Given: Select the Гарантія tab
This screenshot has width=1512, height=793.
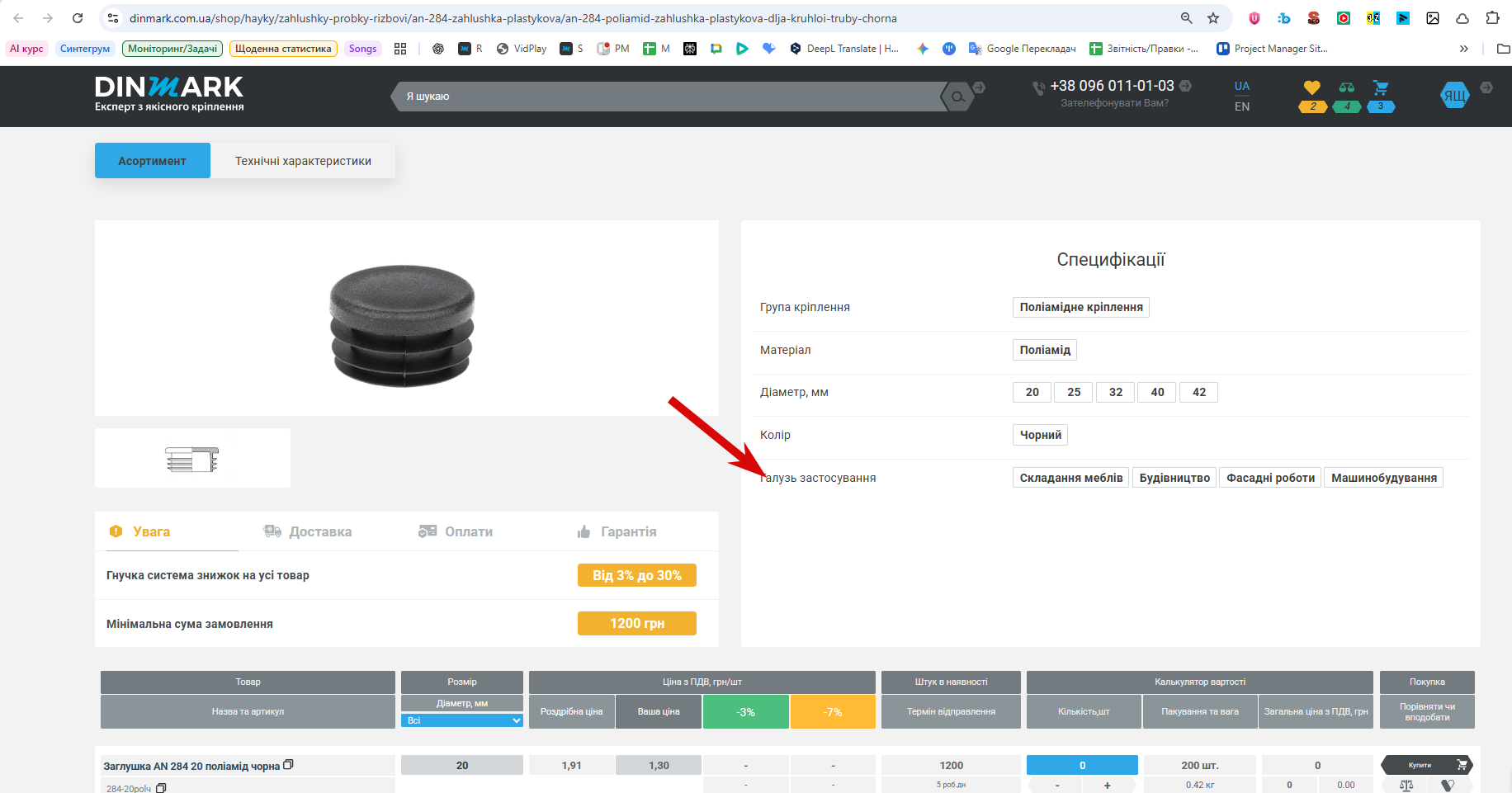Looking at the screenshot, I should (617, 531).
